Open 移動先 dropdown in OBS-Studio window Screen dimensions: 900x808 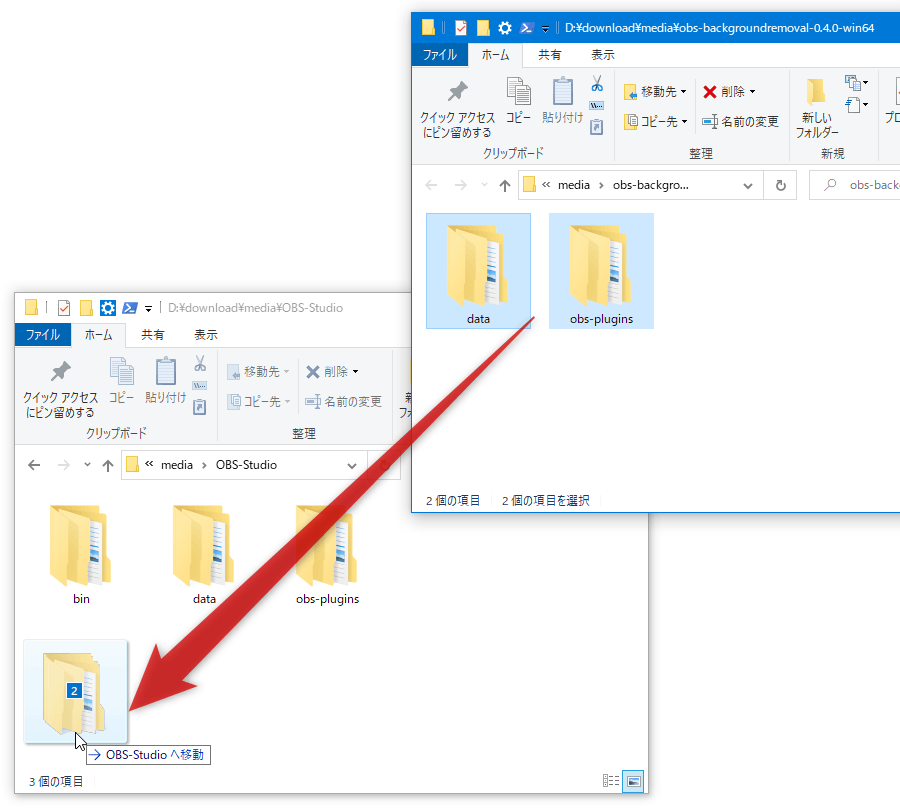258,372
